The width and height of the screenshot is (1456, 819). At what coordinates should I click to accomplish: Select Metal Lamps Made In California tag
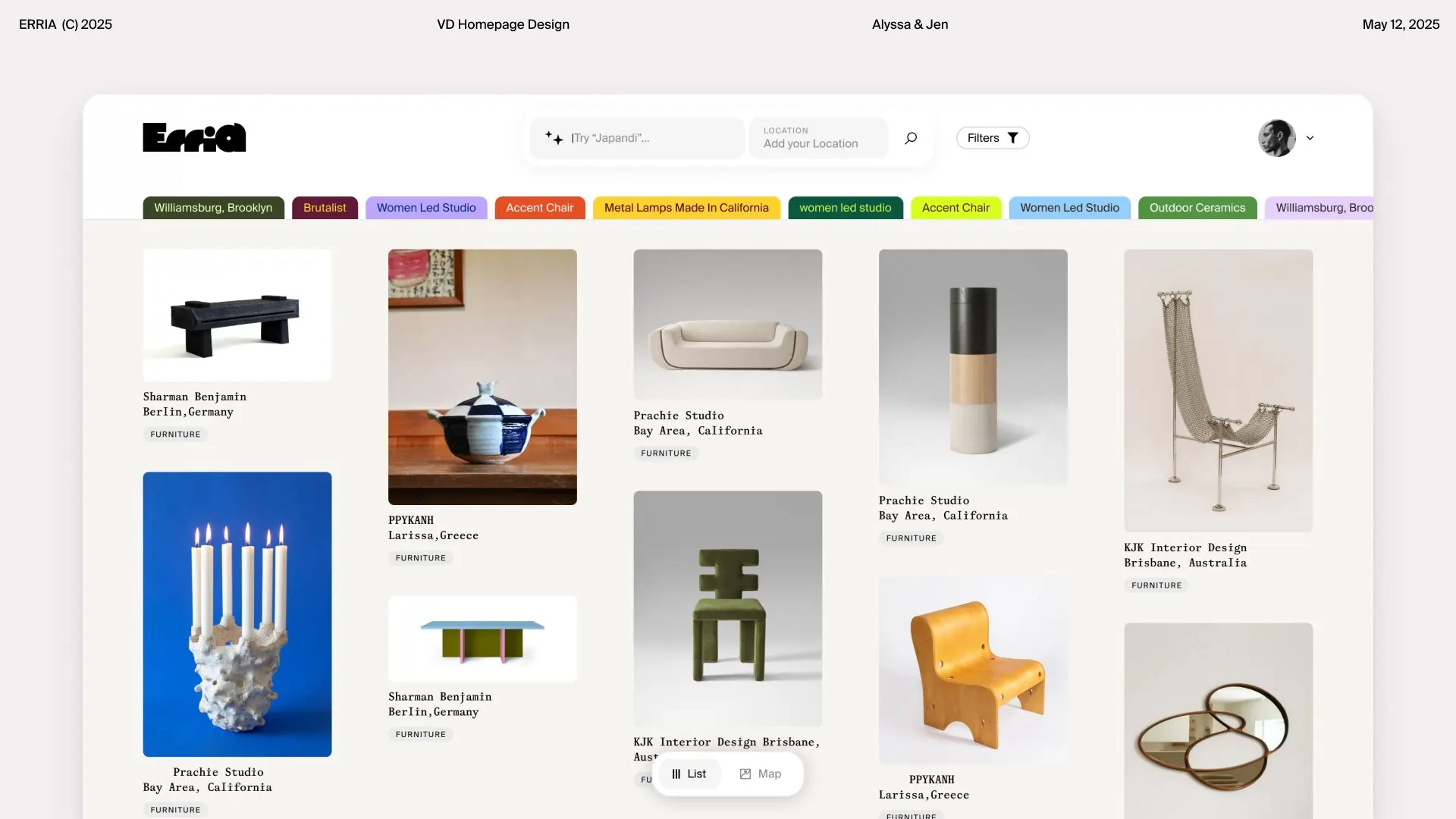[x=686, y=208]
